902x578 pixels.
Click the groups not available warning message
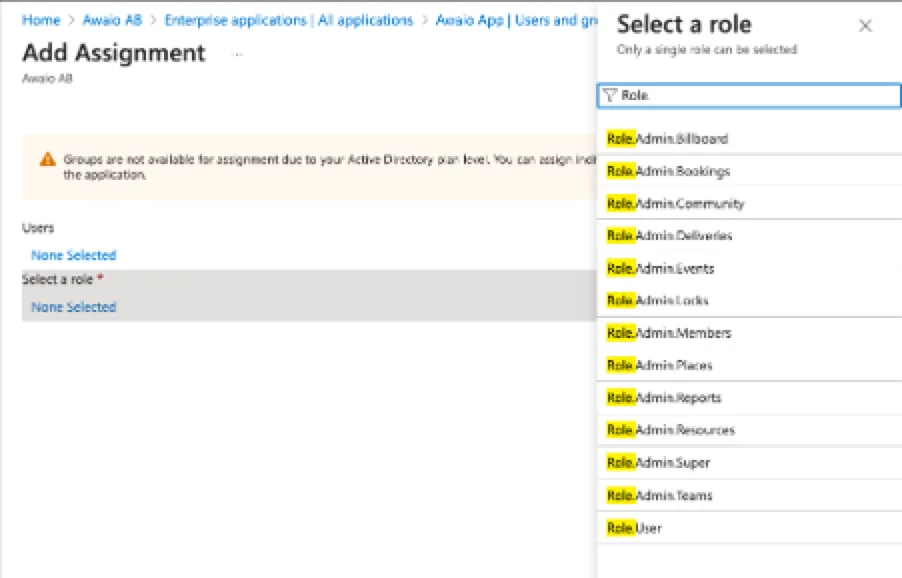pyautogui.click(x=330, y=167)
